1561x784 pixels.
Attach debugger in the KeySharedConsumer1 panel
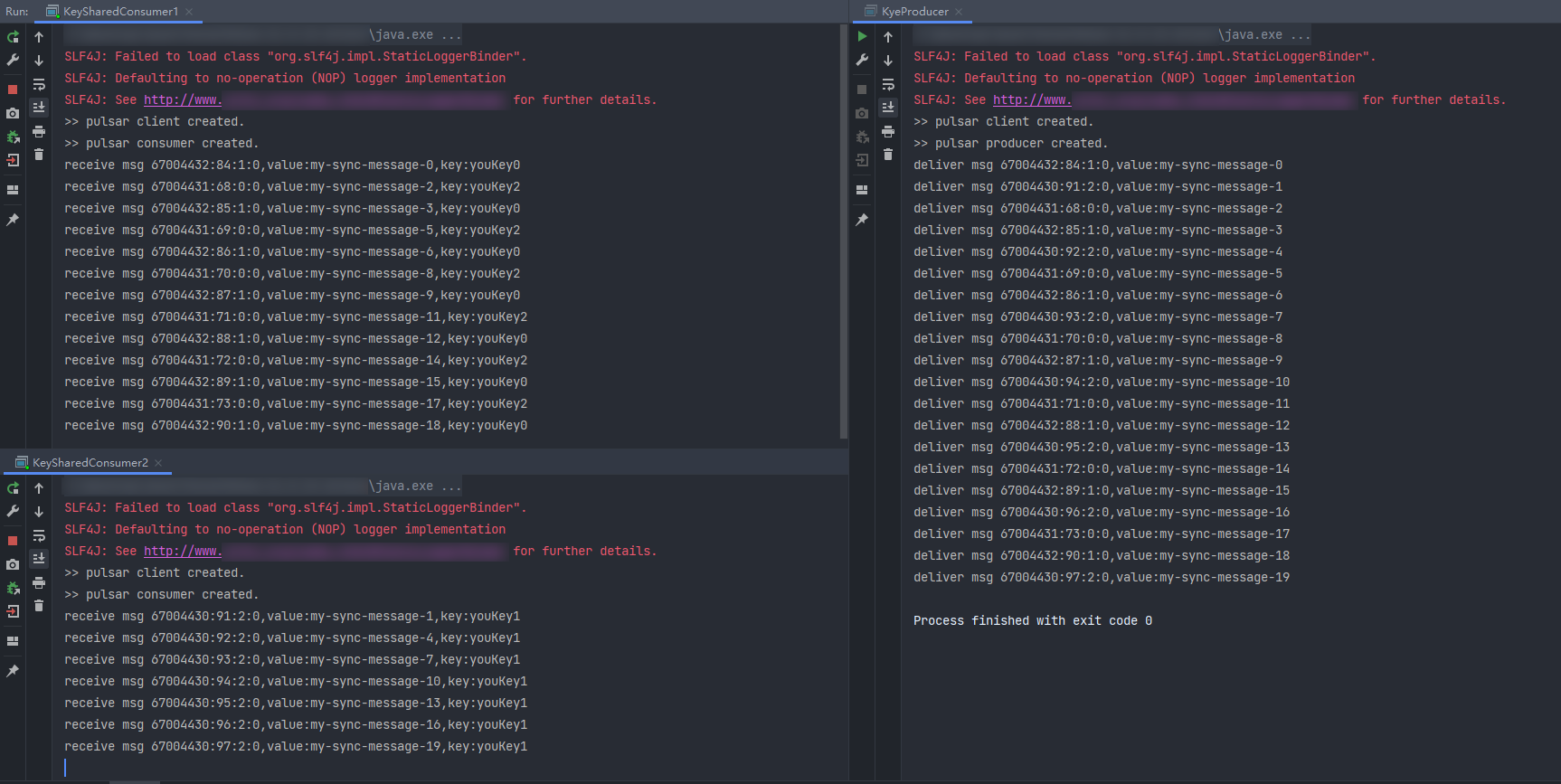click(x=13, y=137)
